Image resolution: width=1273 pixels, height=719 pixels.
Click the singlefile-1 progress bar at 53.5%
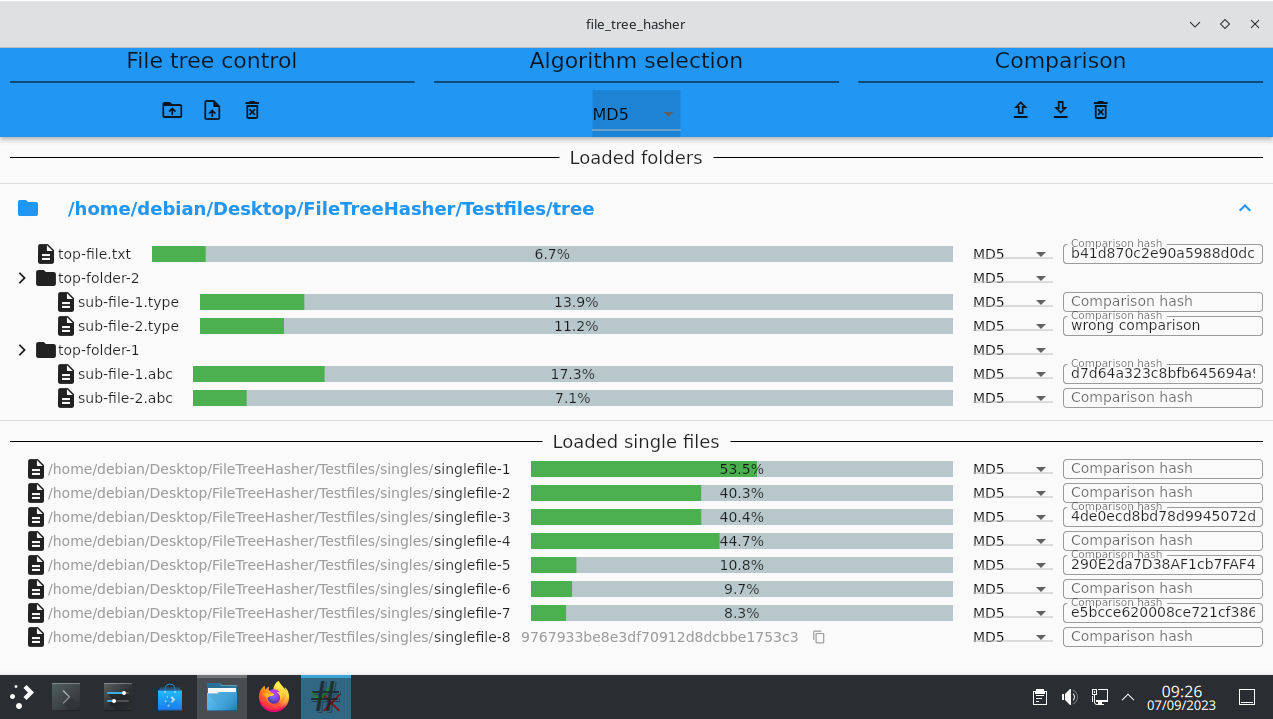pyautogui.click(x=741, y=469)
